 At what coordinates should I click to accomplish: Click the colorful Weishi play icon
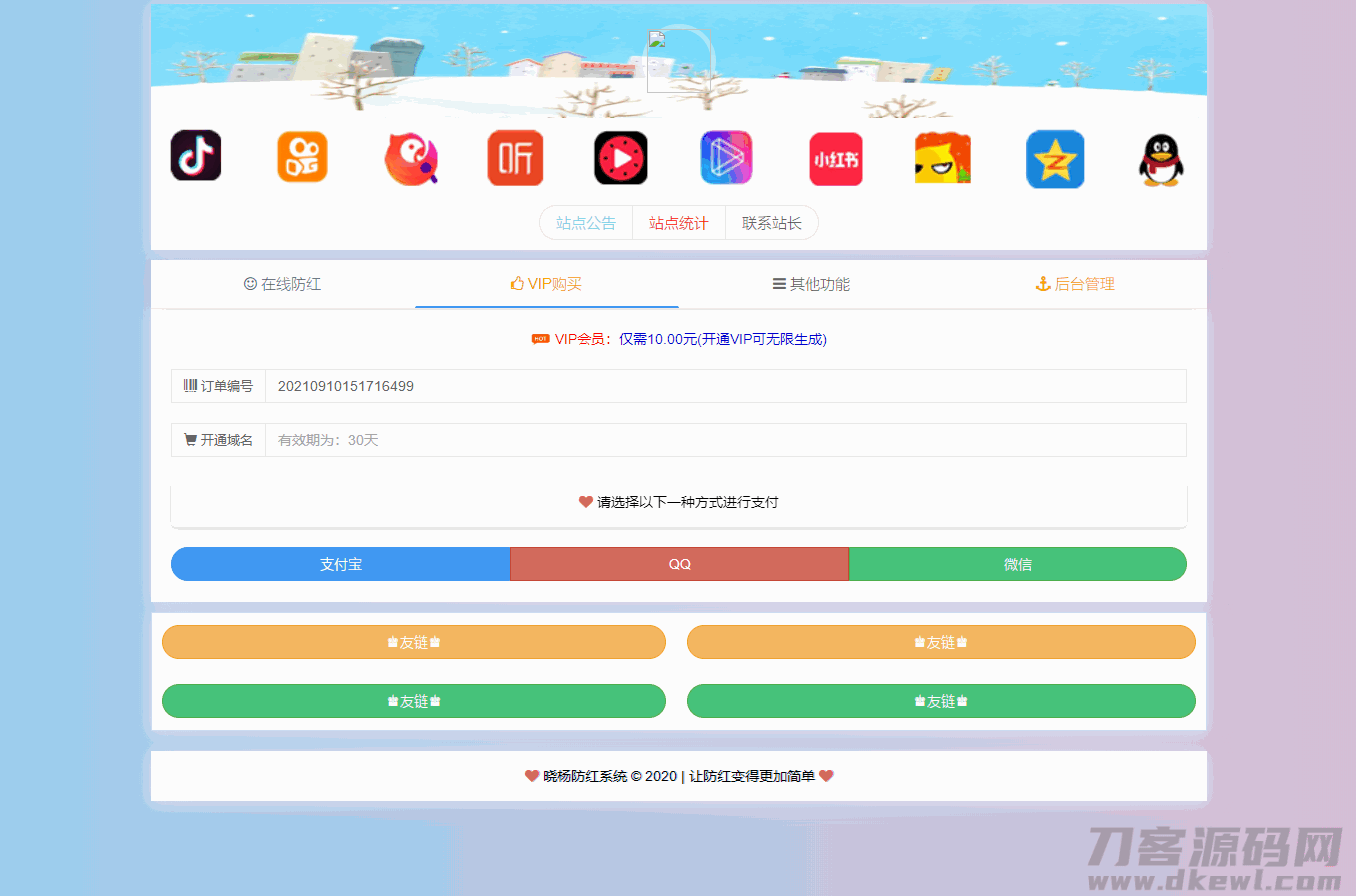point(726,158)
